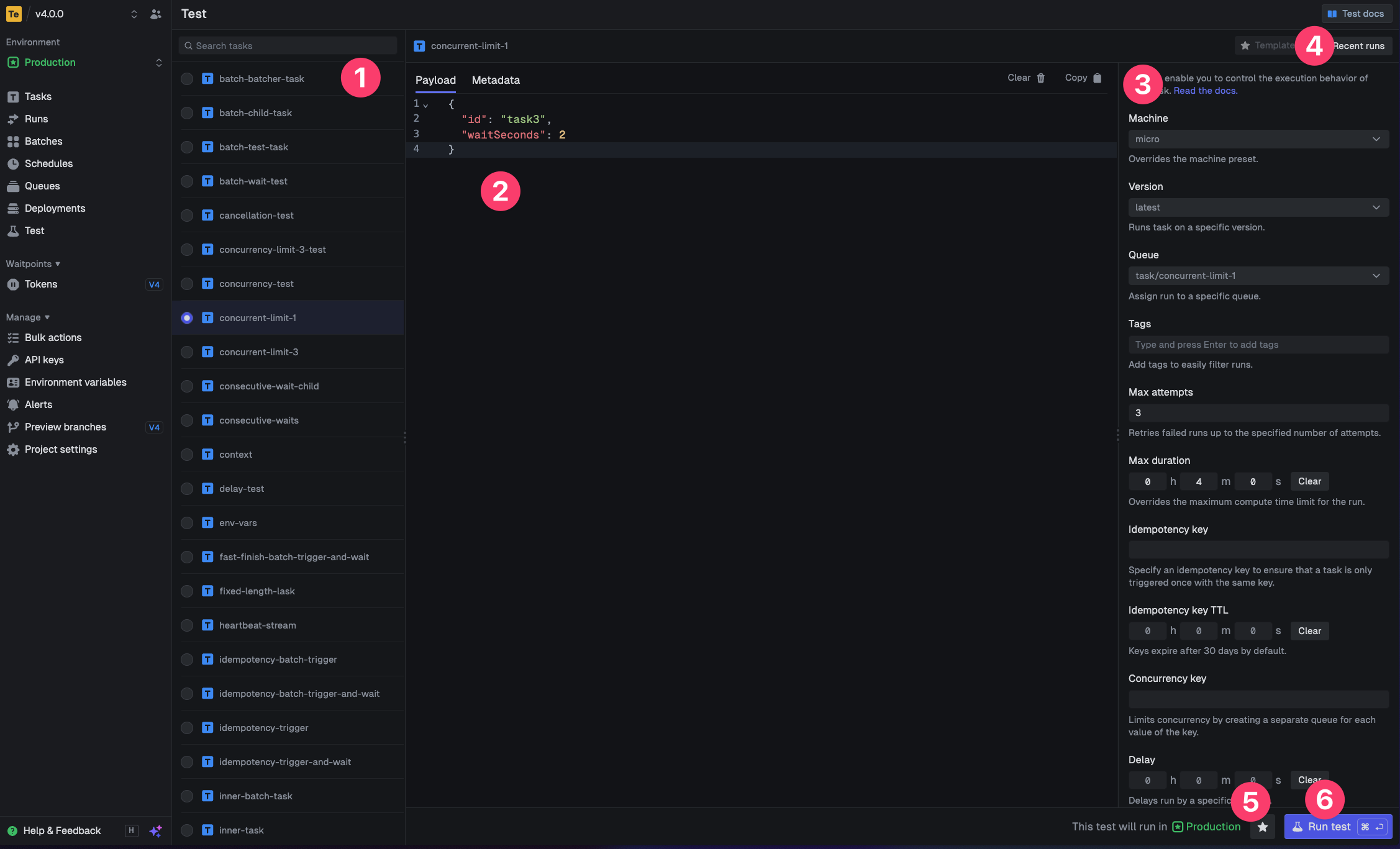1400x849 pixels.
Task: Select the cancellation-test task radio
Action: click(187, 215)
